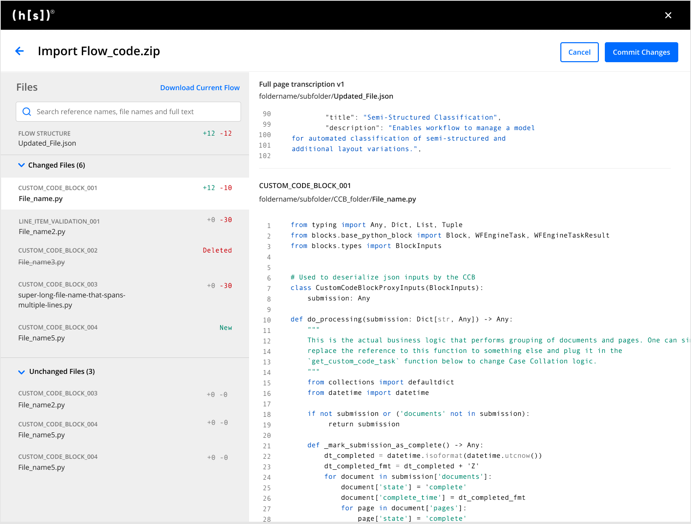691x524 pixels.
Task: Commit Changes to the flow
Action: [641, 52]
